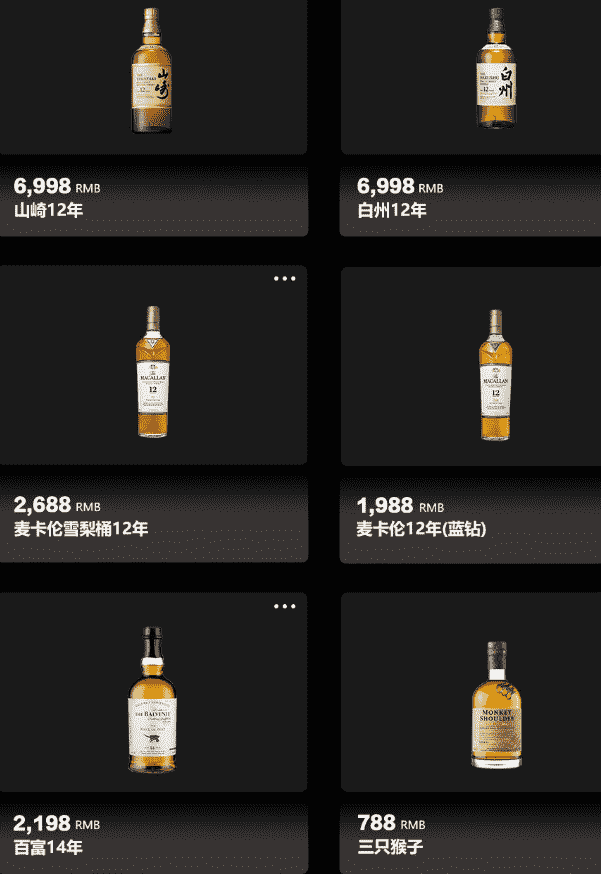This screenshot has height=874, width=601.
Task: Open the 白州12年 product title
Action: [392, 210]
